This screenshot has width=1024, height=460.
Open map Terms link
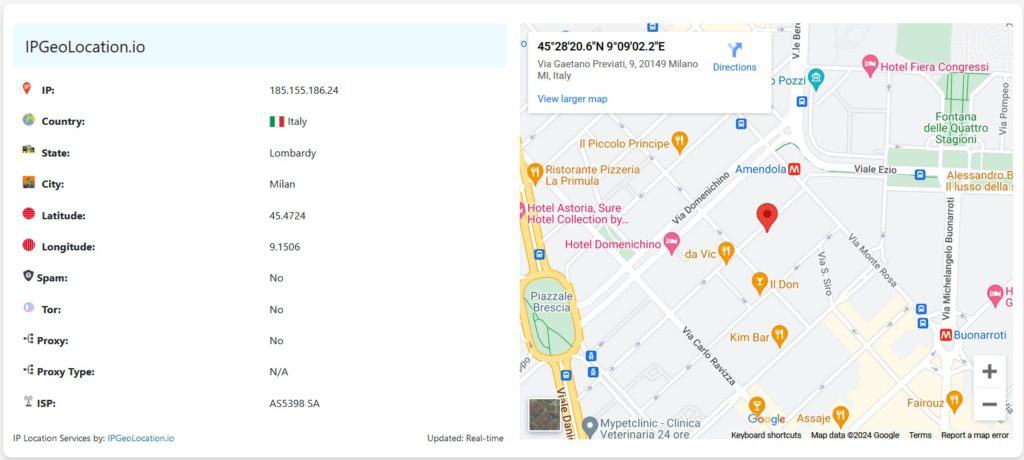pos(920,435)
